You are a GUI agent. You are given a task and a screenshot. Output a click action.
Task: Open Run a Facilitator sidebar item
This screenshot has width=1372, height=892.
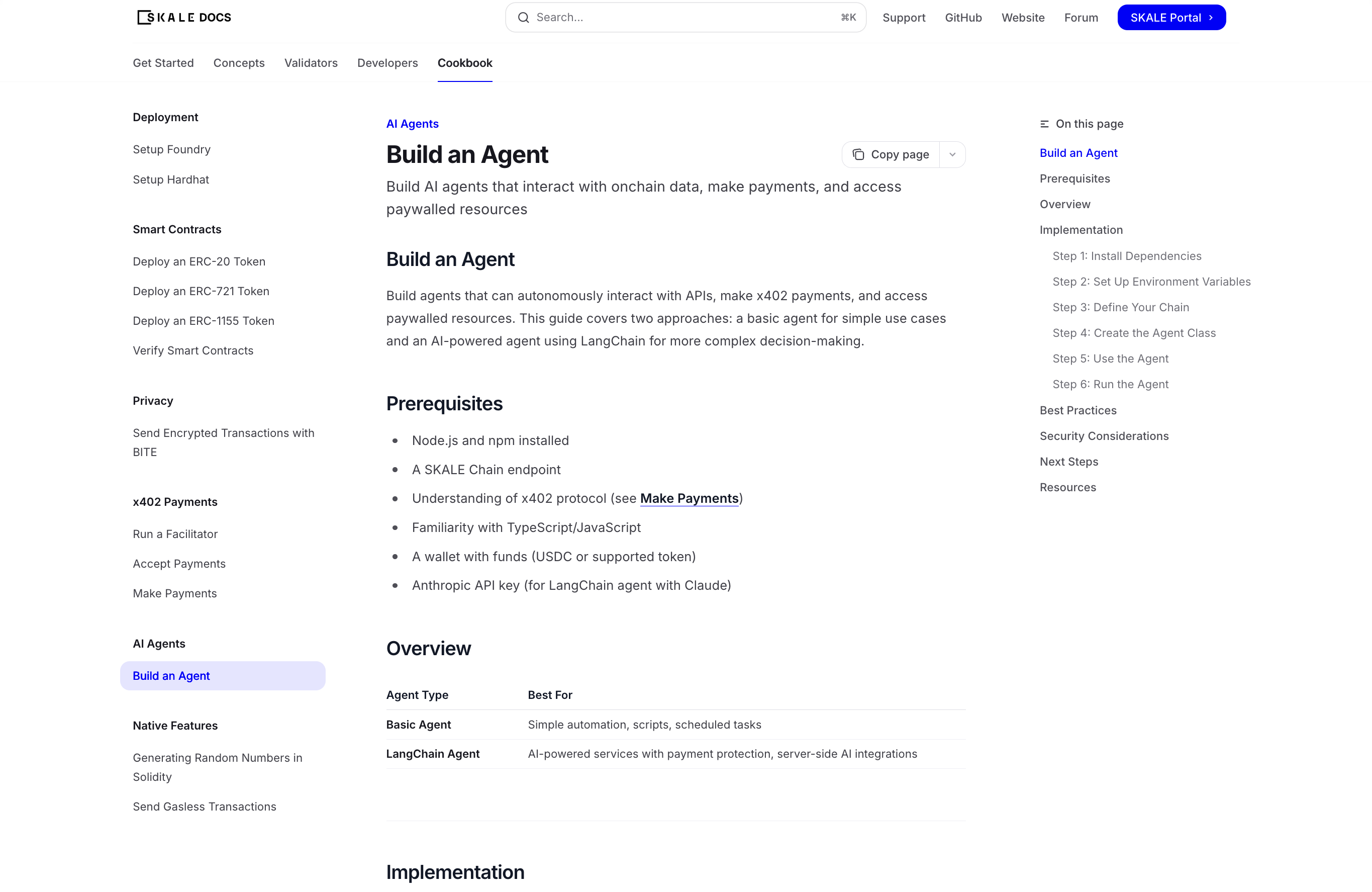pos(175,534)
